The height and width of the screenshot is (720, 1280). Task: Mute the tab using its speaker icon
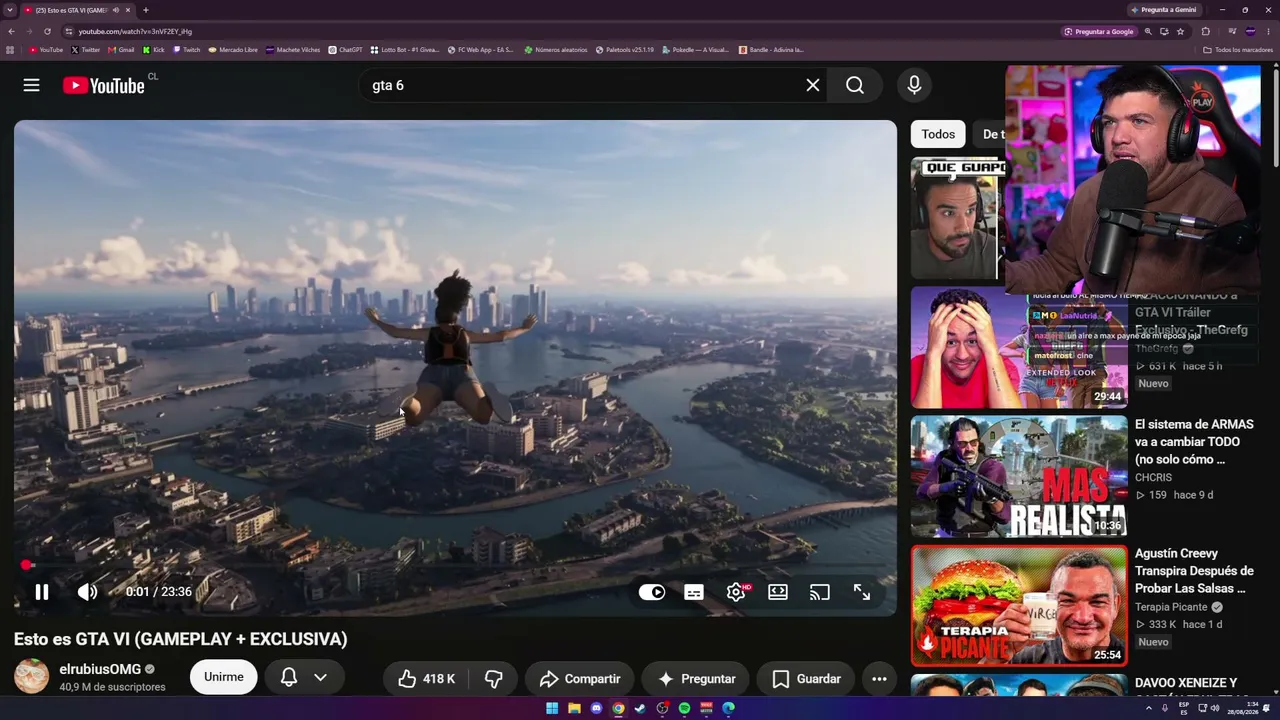point(116,10)
